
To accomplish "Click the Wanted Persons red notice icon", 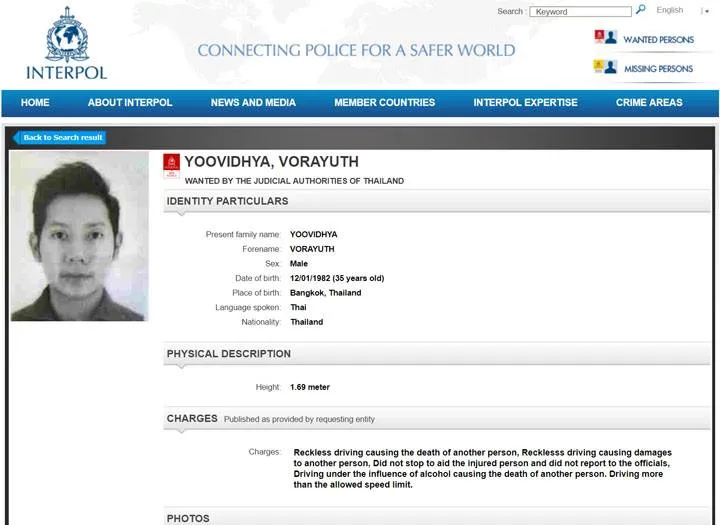I will pyautogui.click(x=605, y=38).
